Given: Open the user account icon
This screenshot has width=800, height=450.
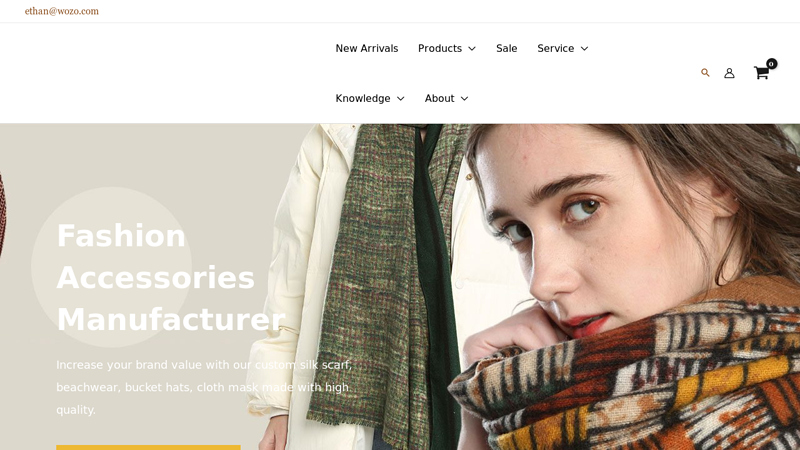Looking at the screenshot, I should (730, 73).
